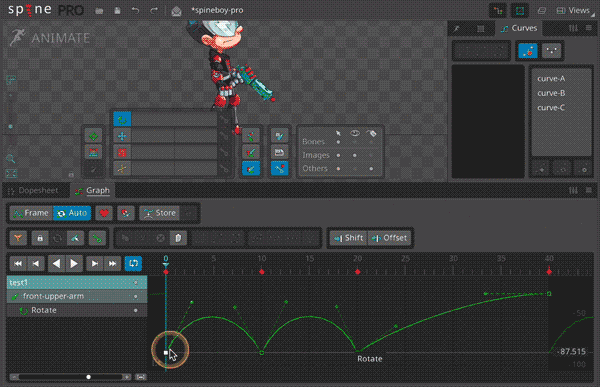Image resolution: width=600 pixels, height=387 pixels.
Task: Play the animation forward
Action: tap(74, 263)
